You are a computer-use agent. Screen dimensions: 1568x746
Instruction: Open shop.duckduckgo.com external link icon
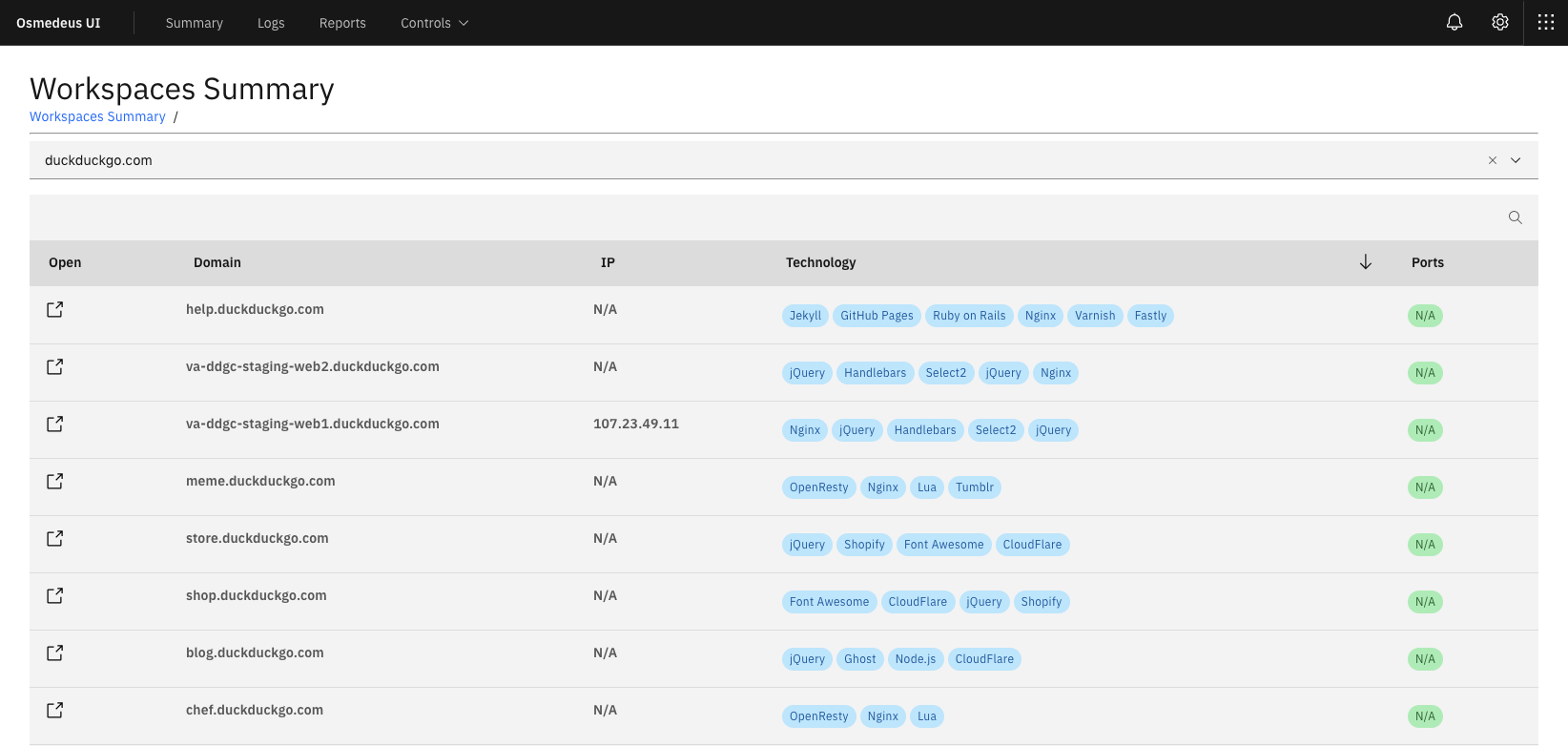pyautogui.click(x=55, y=595)
